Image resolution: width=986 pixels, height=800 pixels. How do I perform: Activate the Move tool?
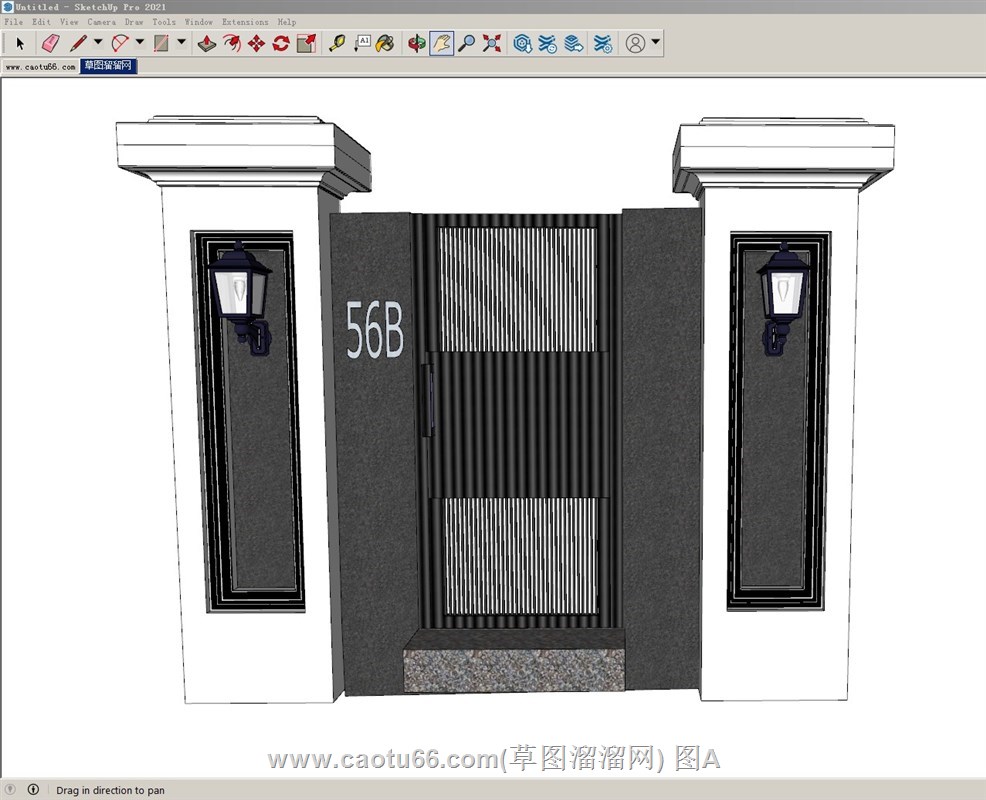pos(256,43)
